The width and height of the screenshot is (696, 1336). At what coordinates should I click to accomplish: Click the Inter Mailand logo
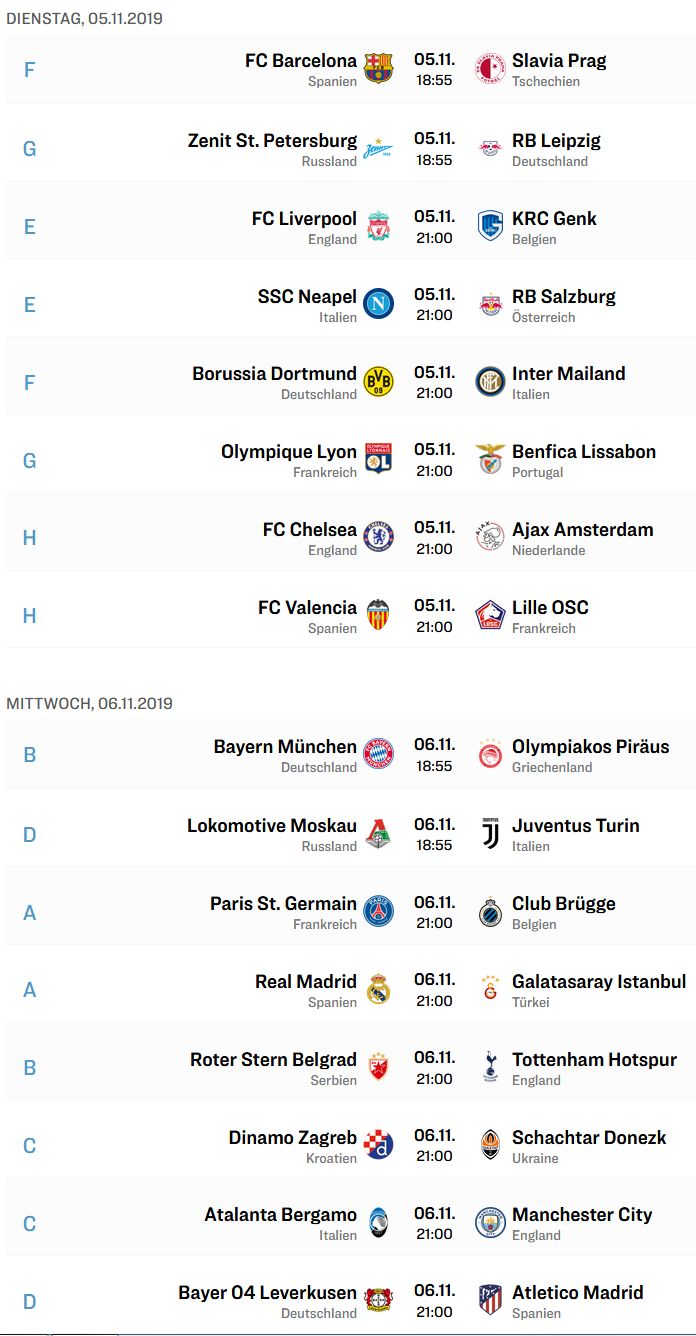click(x=490, y=381)
